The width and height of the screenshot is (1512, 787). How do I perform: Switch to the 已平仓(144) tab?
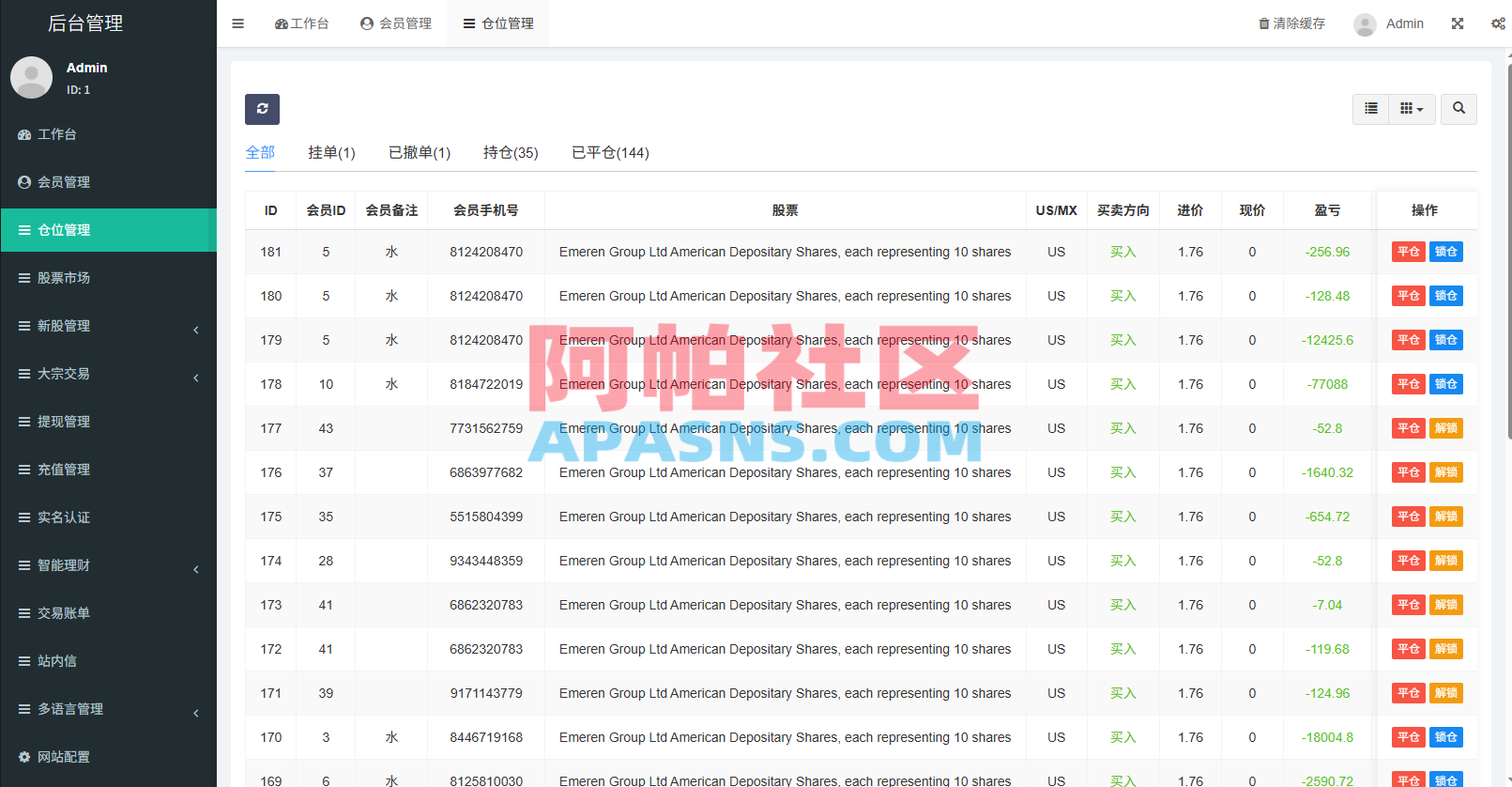(610, 152)
